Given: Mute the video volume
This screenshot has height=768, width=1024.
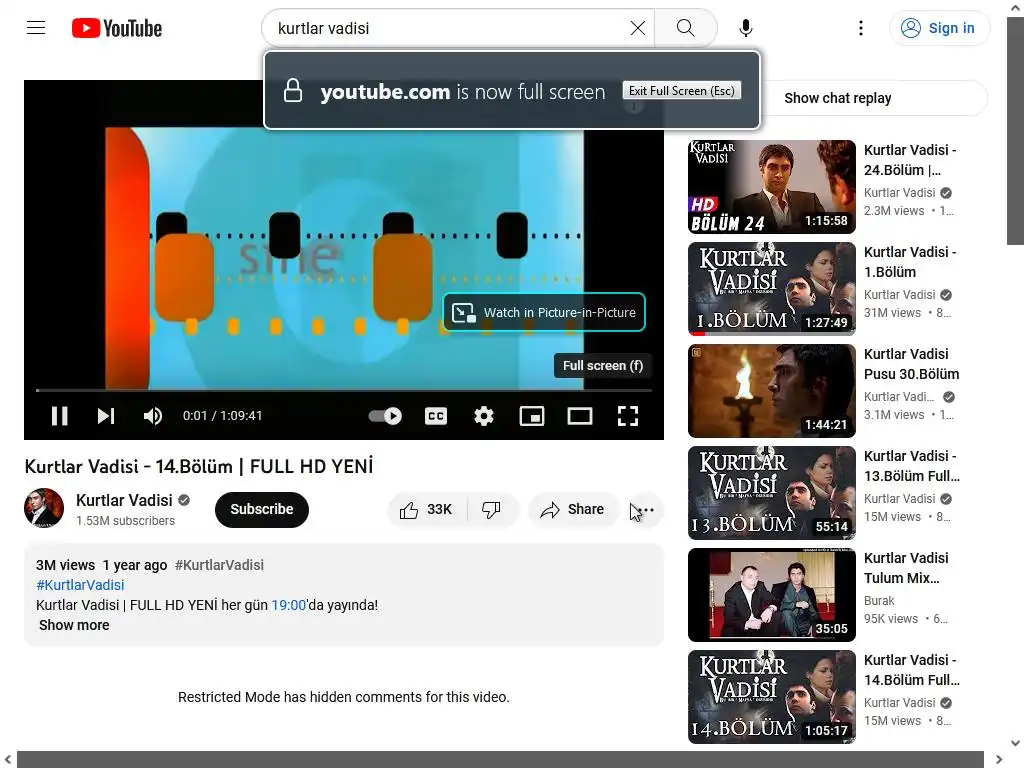Looking at the screenshot, I should coord(153,416).
